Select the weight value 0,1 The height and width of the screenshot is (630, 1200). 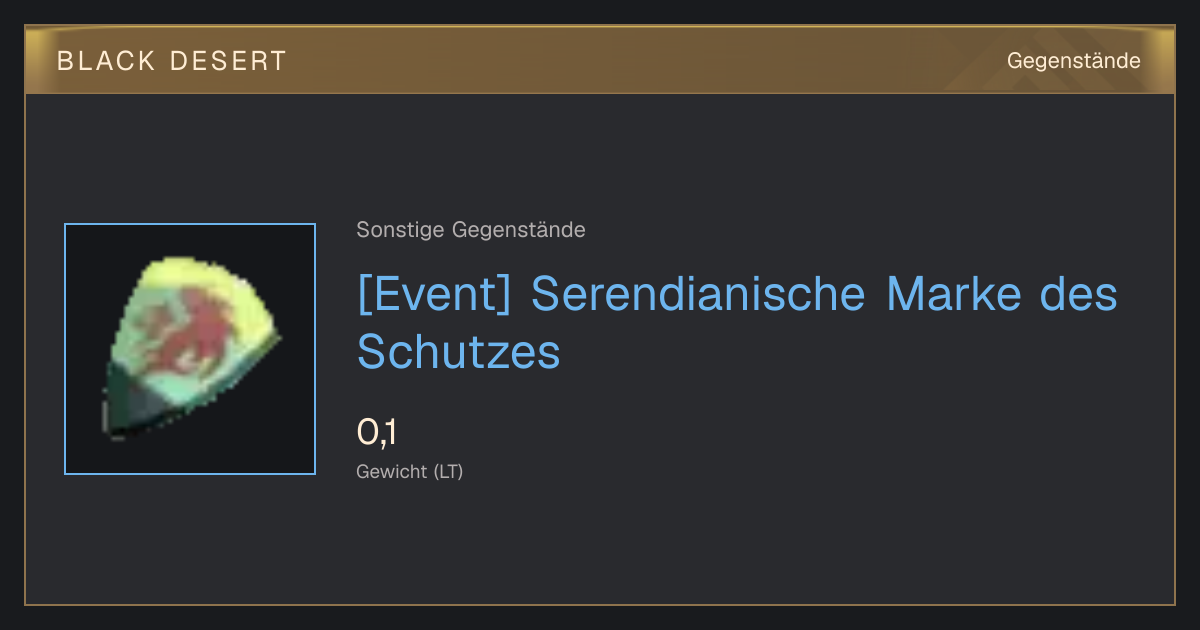click(377, 432)
